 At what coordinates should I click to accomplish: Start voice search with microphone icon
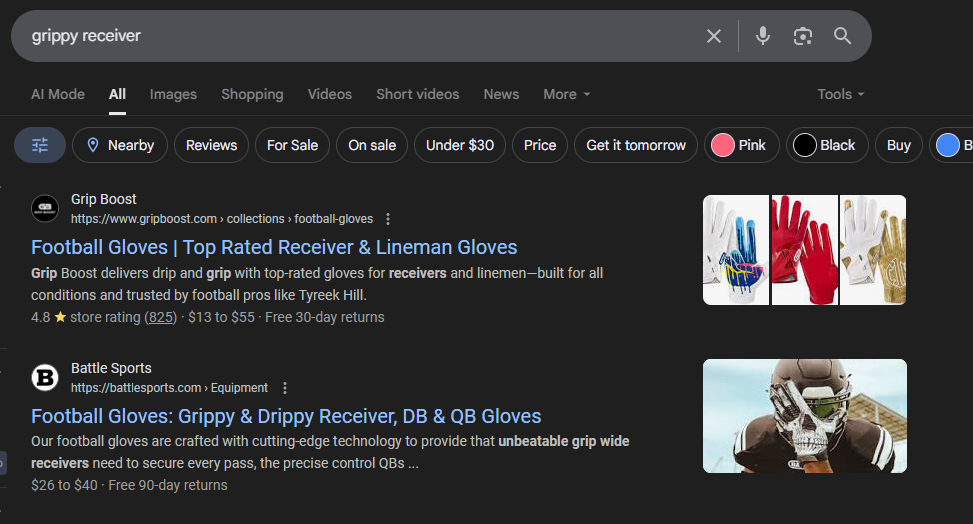pyautogui.click(x=763, y=36)
